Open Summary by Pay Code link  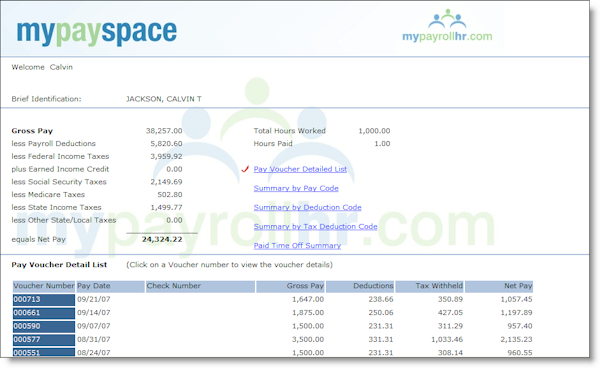296,188
